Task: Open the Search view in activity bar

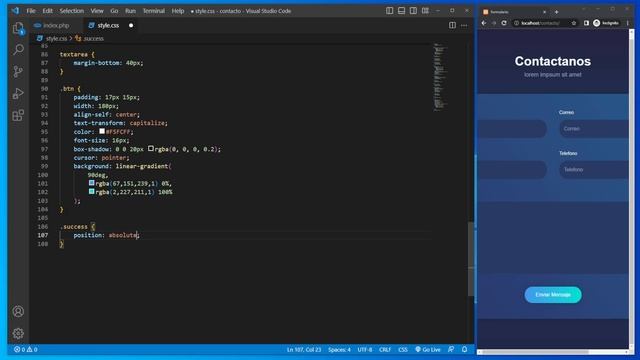Action: pos(18,50)
